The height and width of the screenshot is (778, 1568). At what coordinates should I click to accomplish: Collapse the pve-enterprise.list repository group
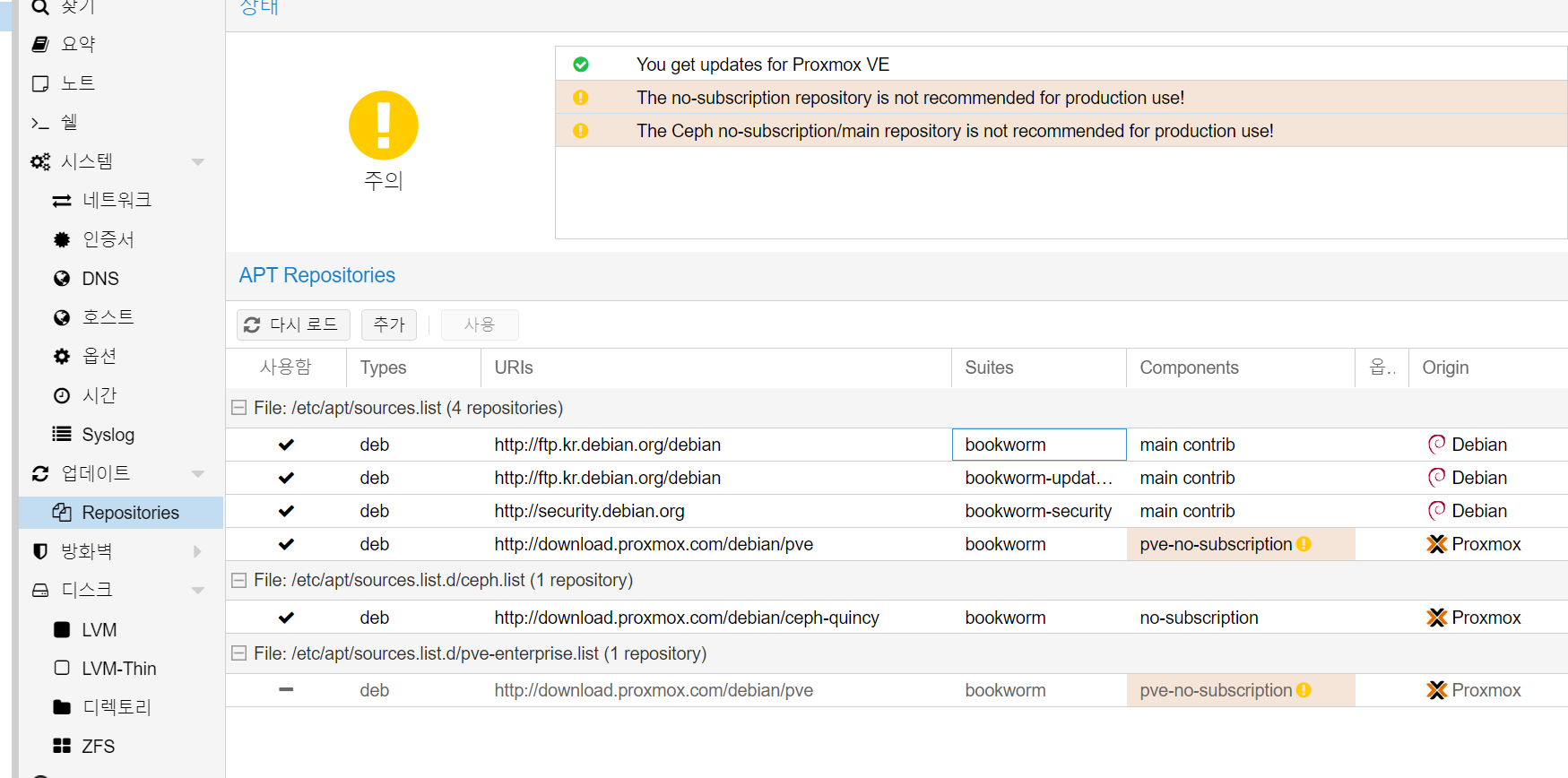tap(238, 653)
